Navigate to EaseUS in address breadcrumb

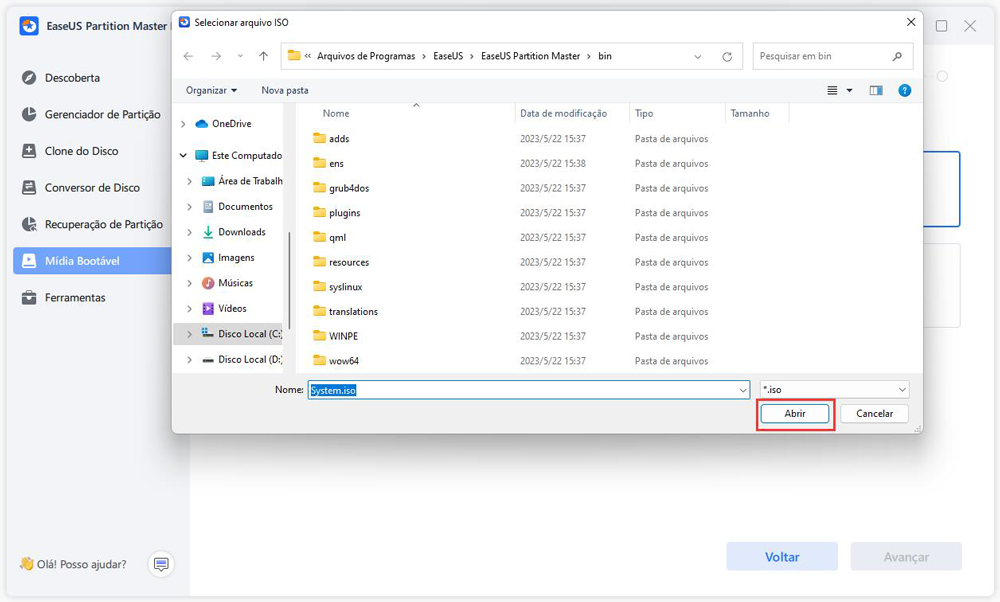coord(448,56)
